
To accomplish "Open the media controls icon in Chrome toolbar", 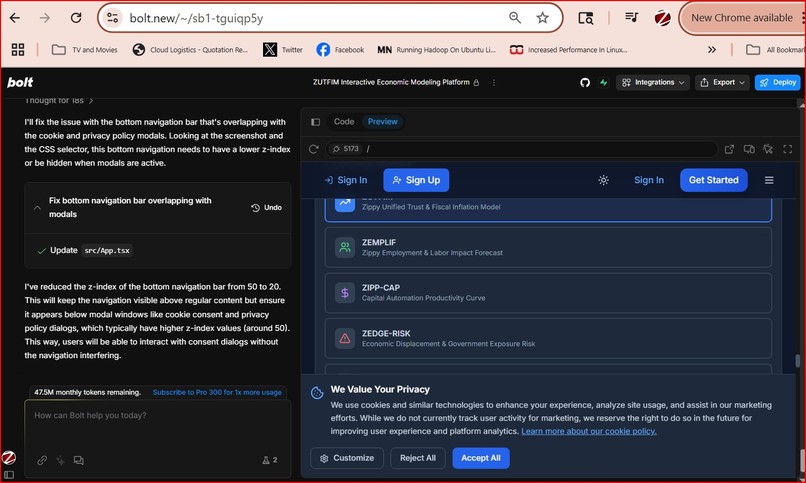I will pos(631,17).
